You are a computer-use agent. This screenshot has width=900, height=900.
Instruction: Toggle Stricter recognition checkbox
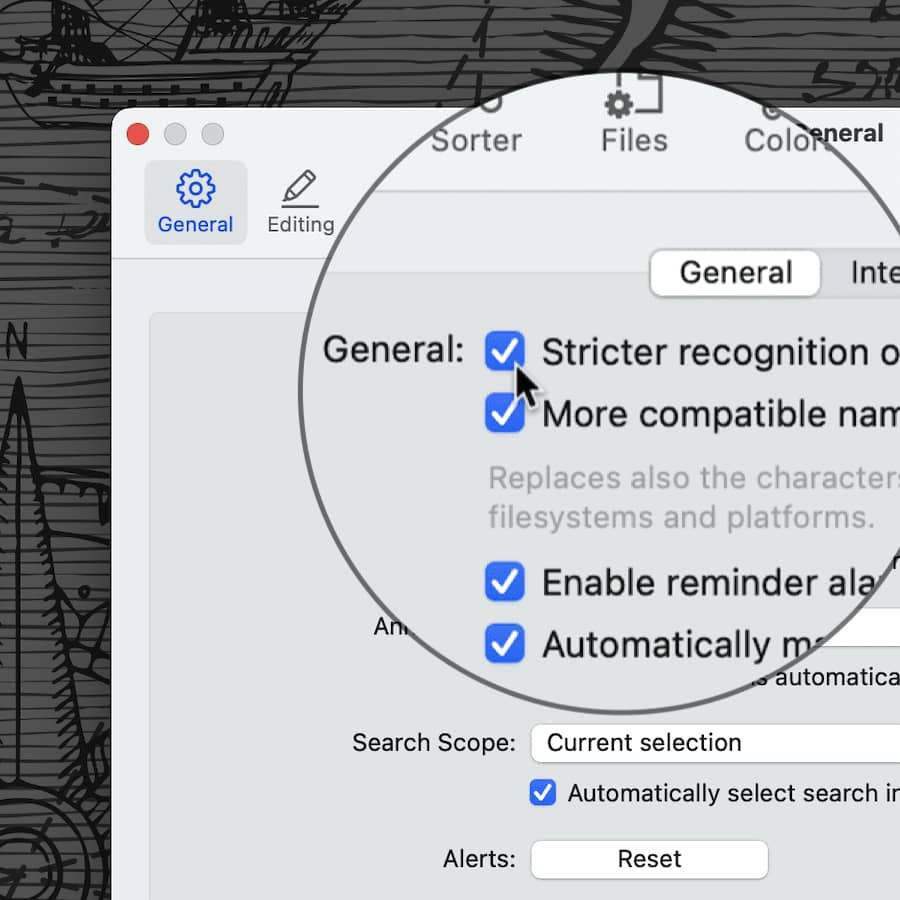505,351
